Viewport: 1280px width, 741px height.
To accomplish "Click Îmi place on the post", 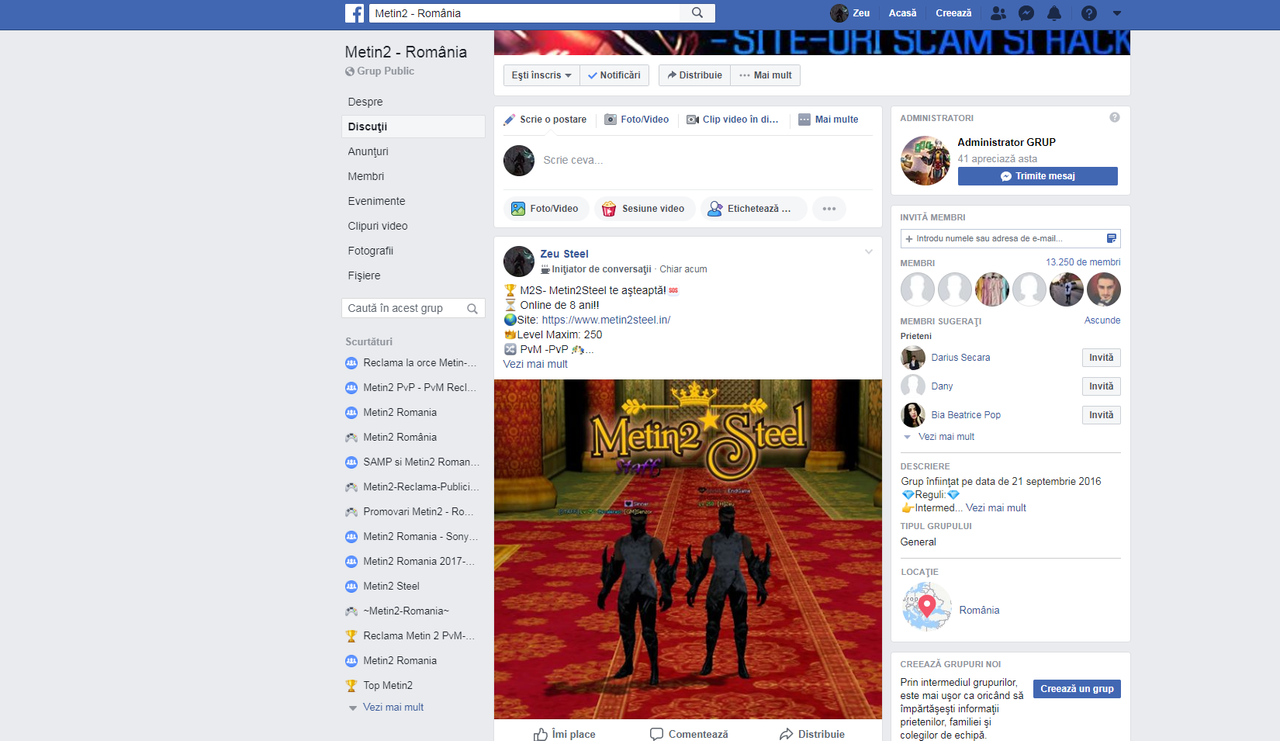I will click(564, 734).
